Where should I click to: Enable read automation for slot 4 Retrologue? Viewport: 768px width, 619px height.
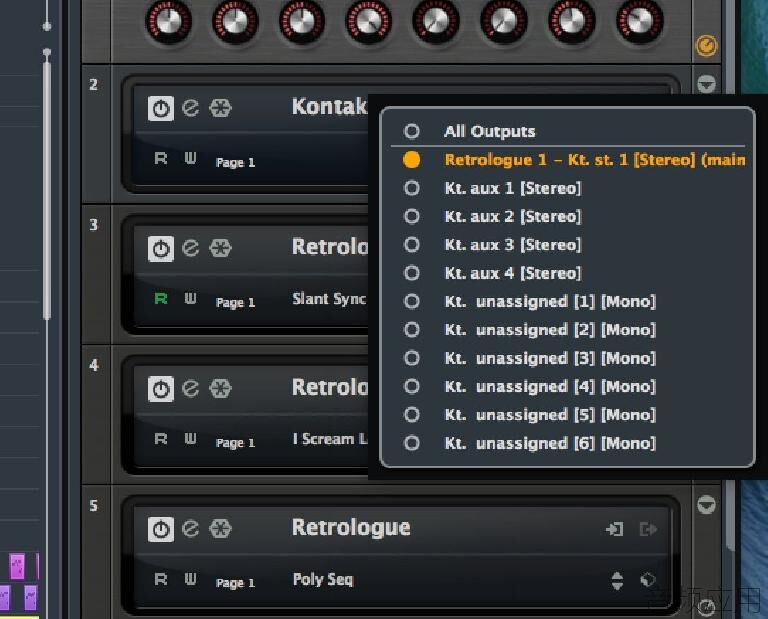click(x=161, y=439)
